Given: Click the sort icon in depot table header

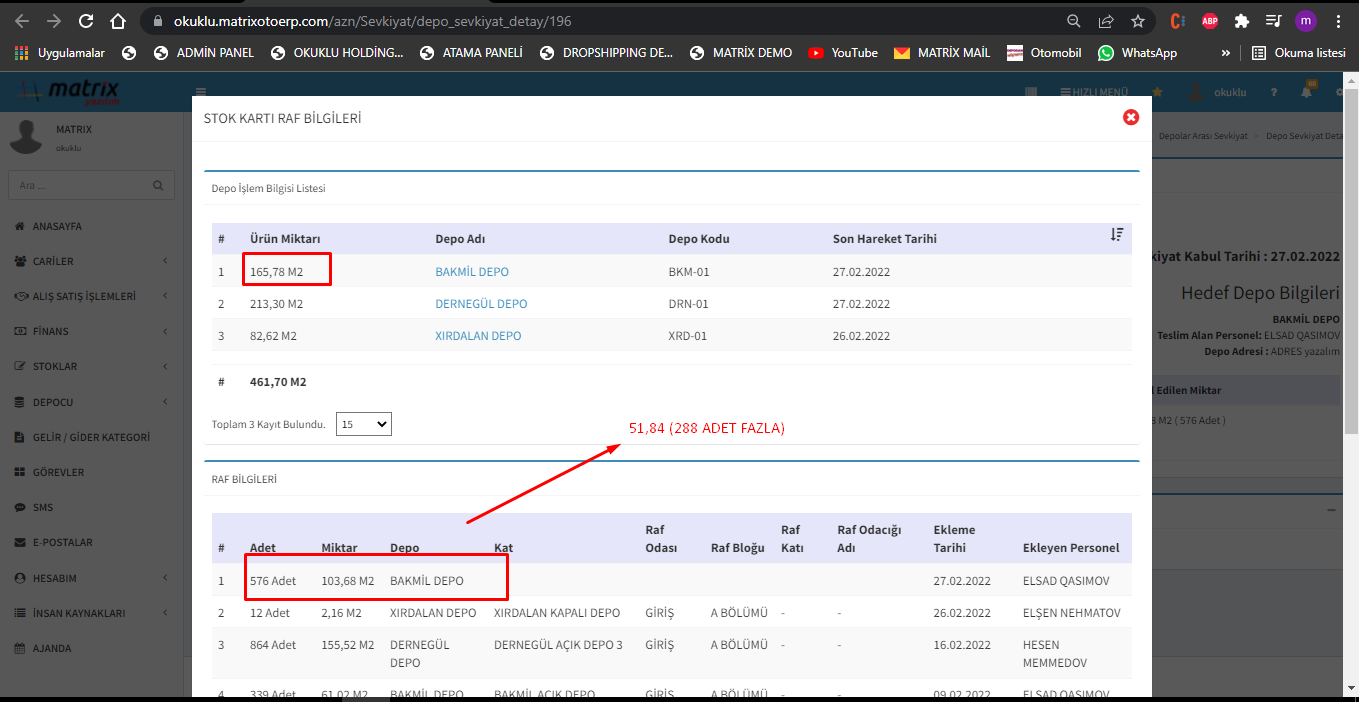Looking at the screenshot, I should [1117, 235].
